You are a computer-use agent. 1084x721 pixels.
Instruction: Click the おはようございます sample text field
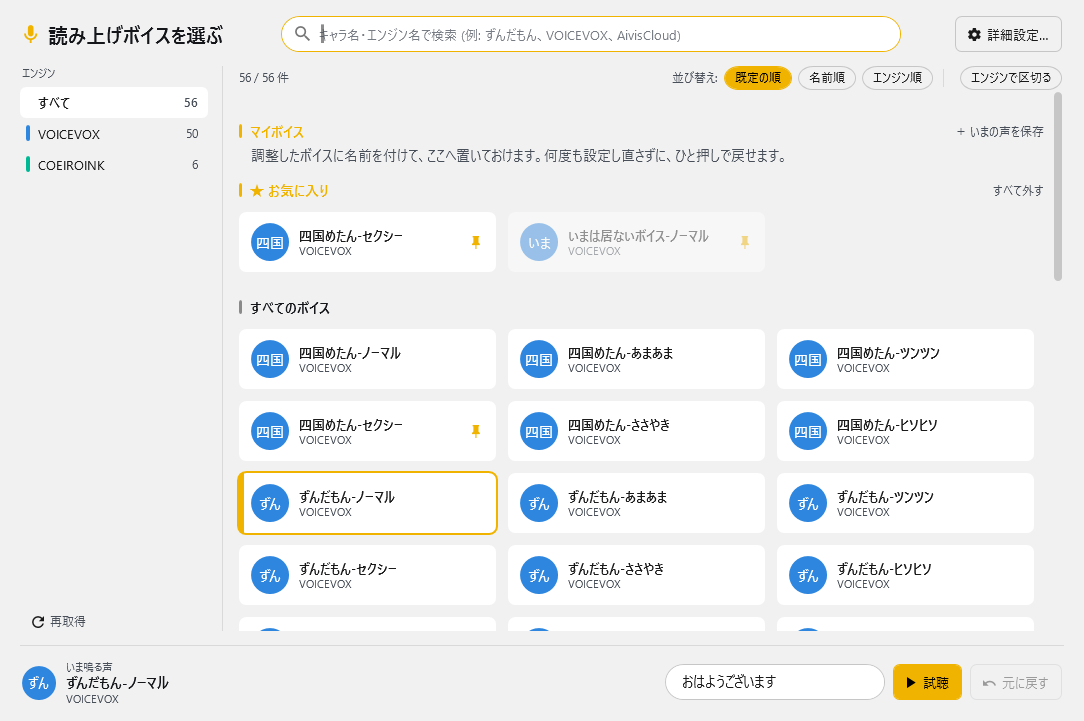774,682
